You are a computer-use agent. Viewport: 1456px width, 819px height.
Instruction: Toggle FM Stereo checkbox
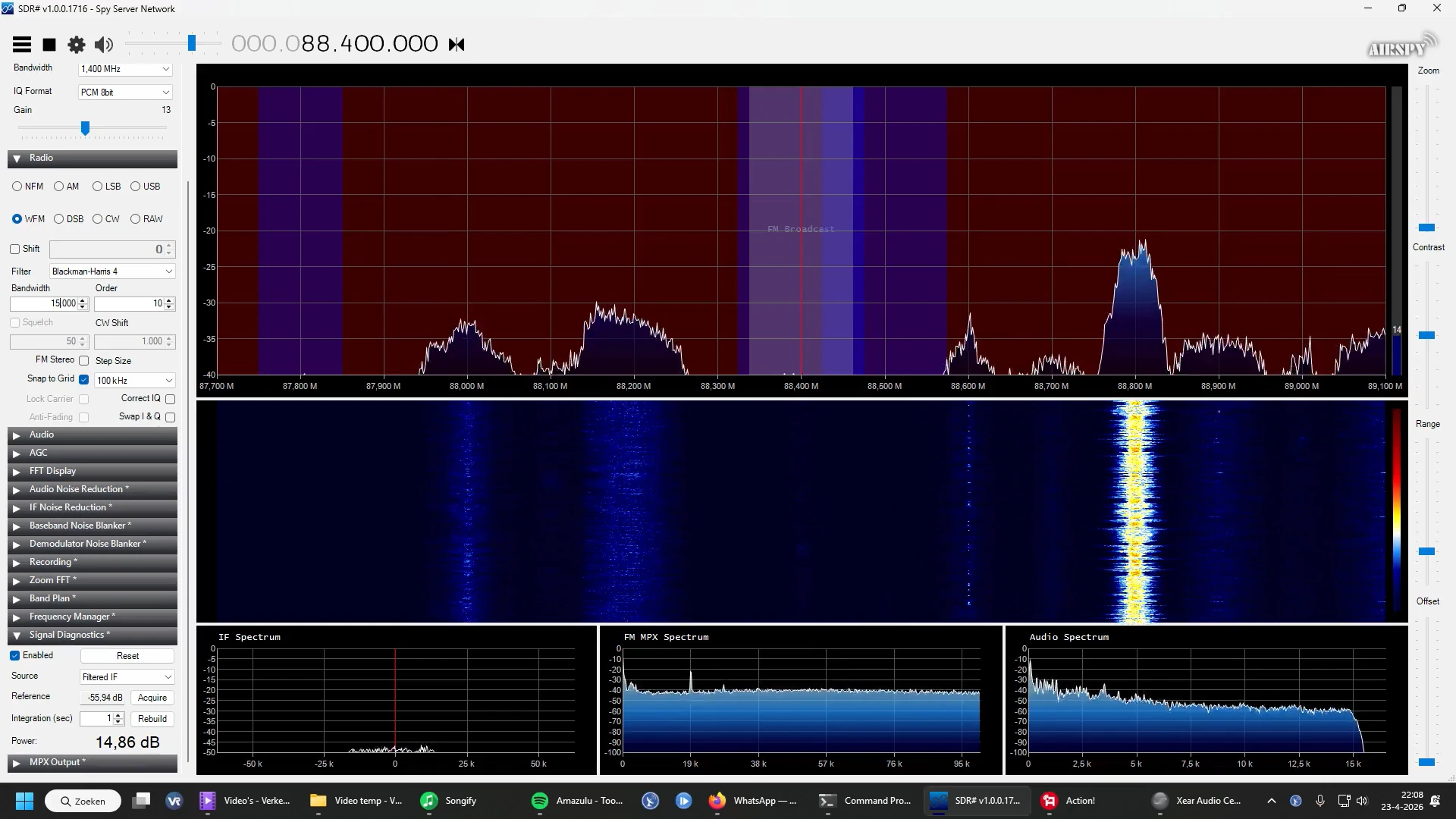84,361
